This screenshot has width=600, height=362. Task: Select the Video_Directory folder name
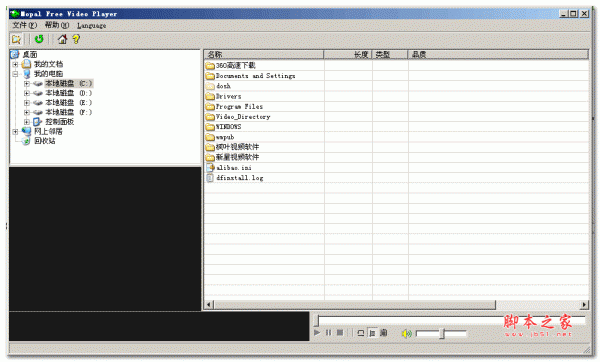[x=243, y=117]
